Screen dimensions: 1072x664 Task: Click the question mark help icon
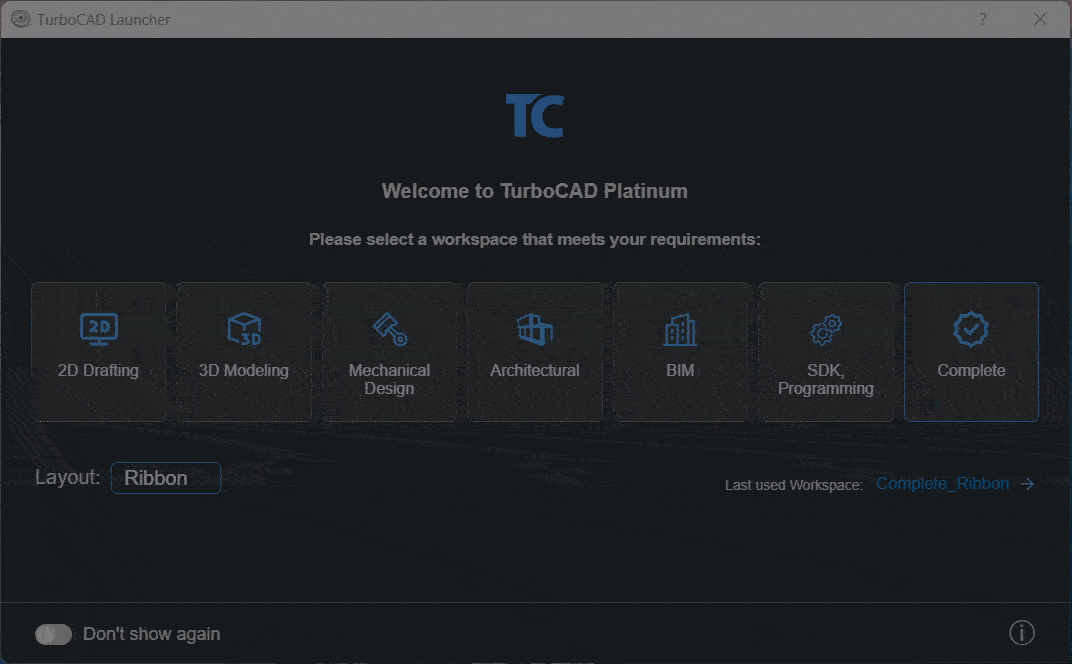click(x=983, y=19)
